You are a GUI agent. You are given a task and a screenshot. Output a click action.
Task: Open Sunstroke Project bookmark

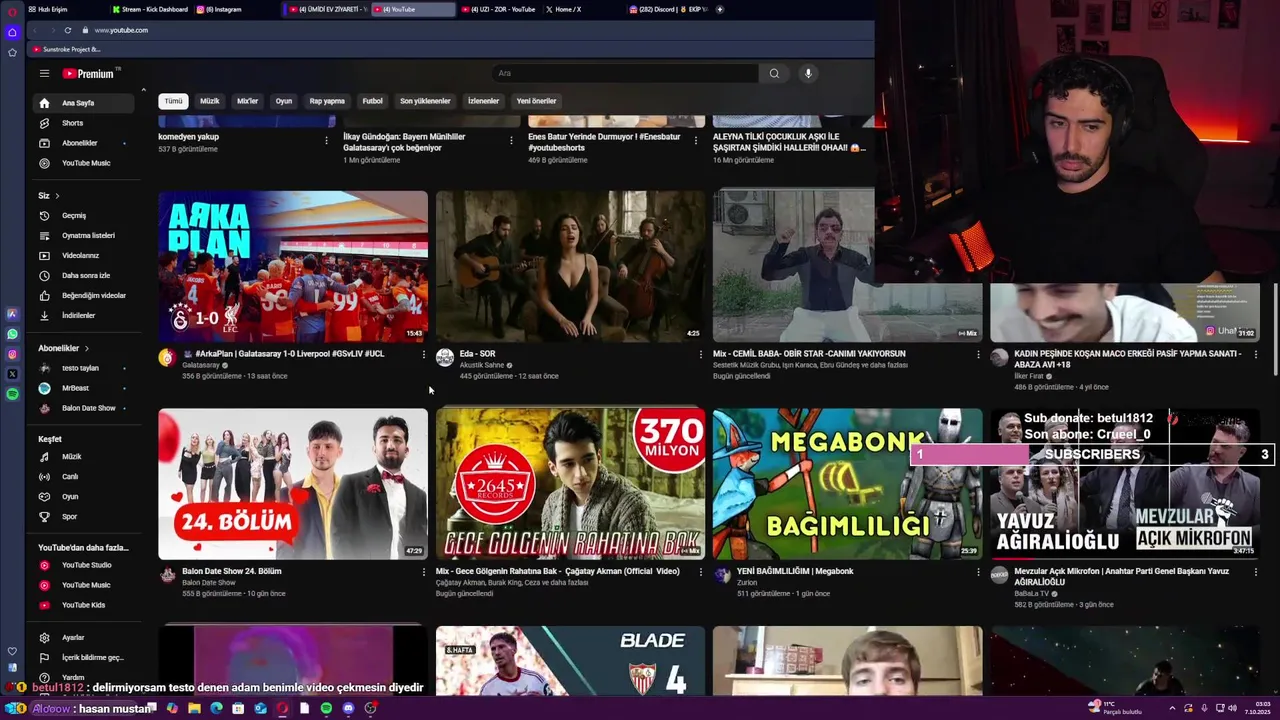(x=67, y=49)
